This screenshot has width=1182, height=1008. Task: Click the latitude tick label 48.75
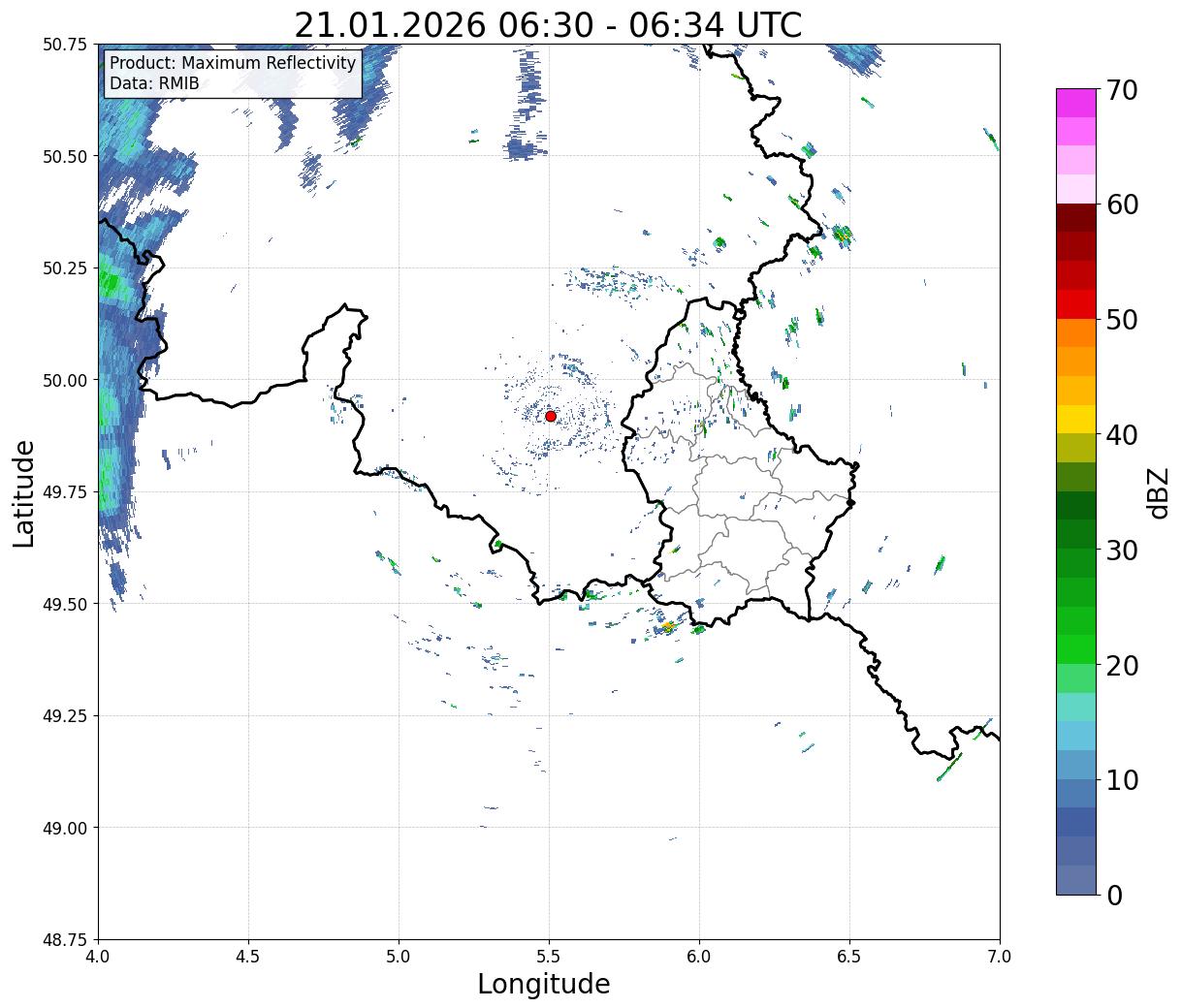click(65, 940)
